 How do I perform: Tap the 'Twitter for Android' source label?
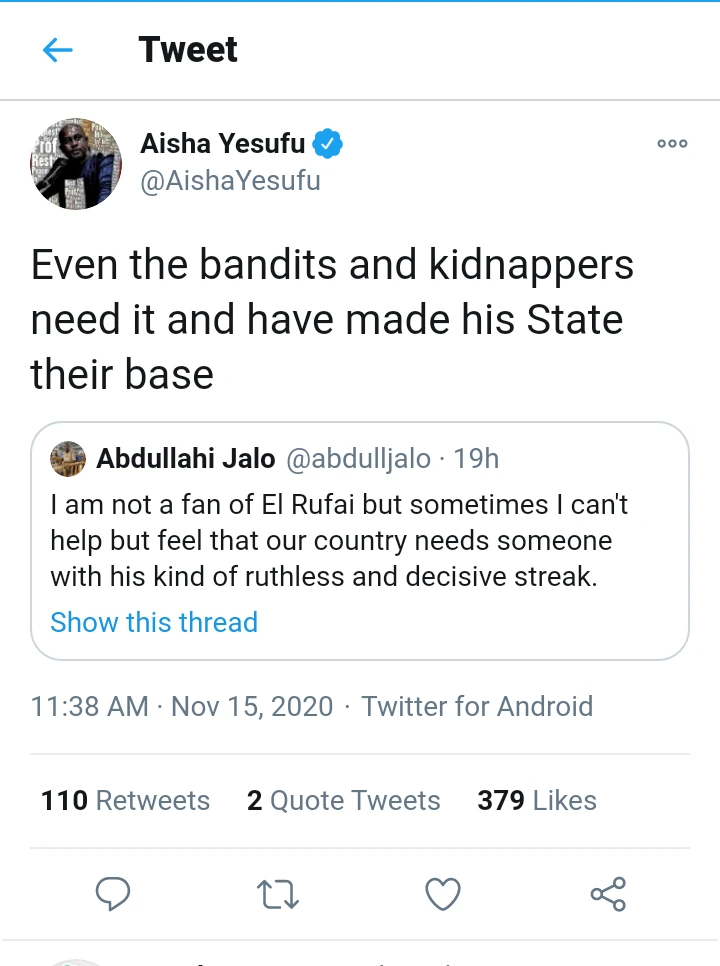tap(477, 706)
